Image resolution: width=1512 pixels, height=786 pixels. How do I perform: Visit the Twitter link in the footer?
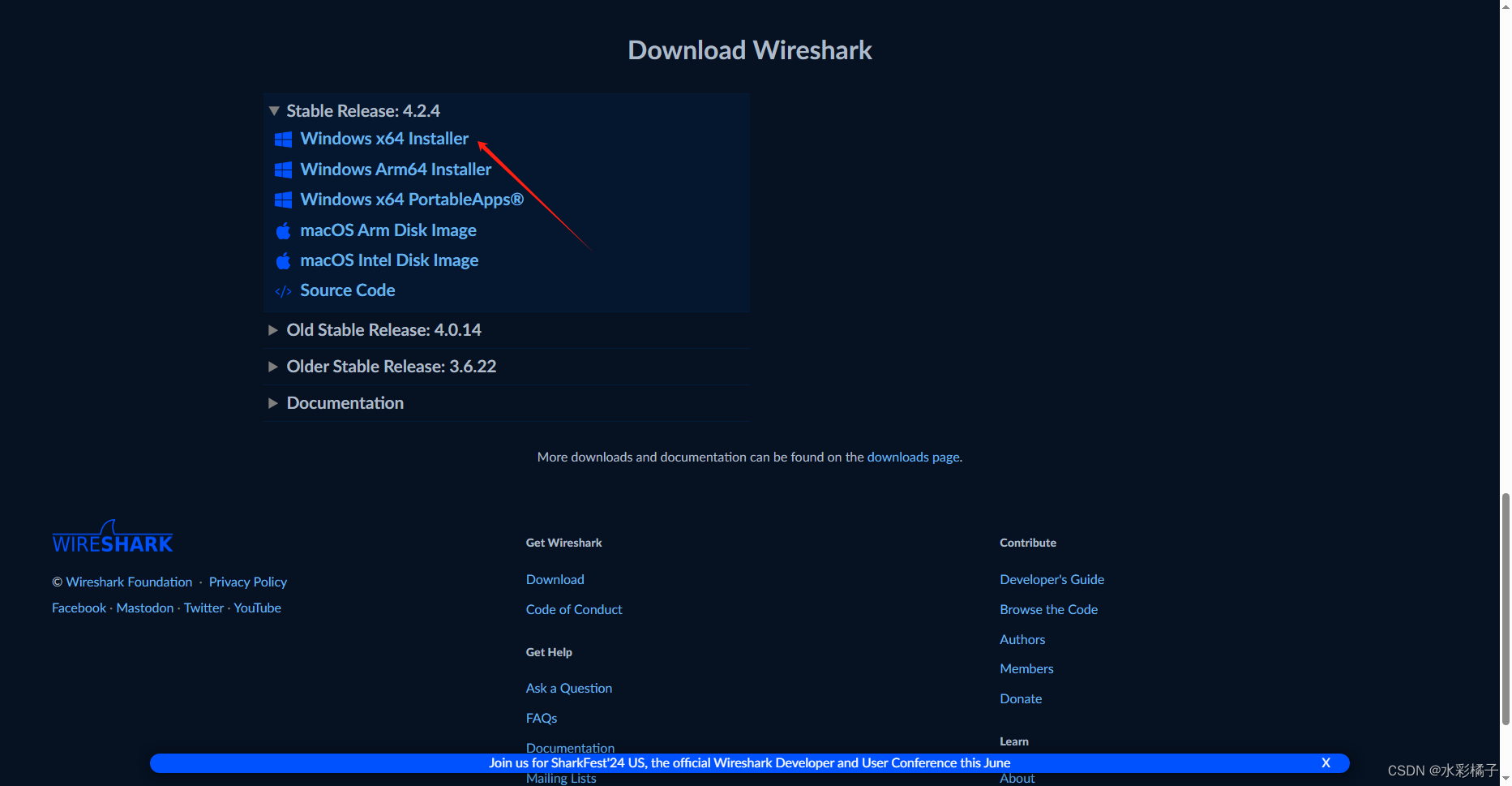pos(203,608)
